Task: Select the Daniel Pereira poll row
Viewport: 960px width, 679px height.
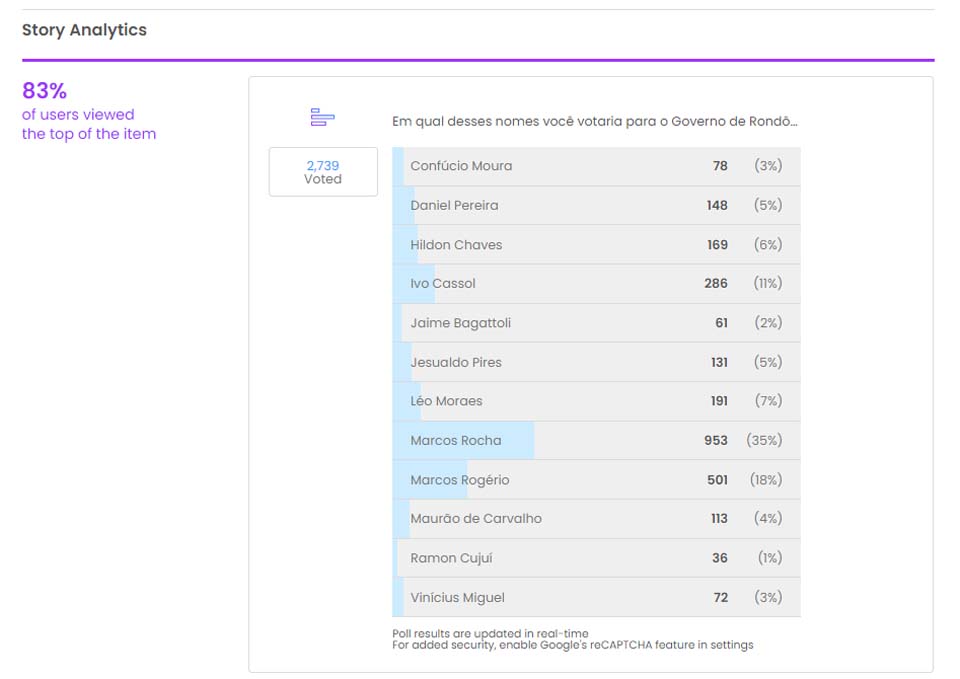Action: (596, 205)
